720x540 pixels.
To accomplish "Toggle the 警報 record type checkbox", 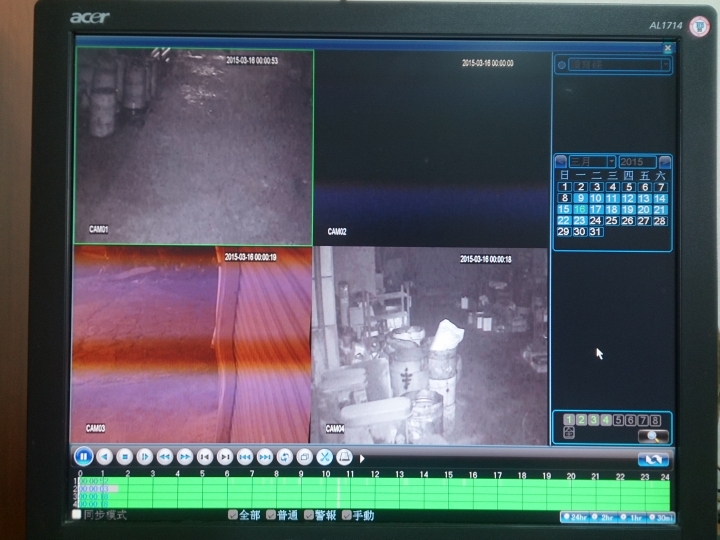I will click(309, 515).
